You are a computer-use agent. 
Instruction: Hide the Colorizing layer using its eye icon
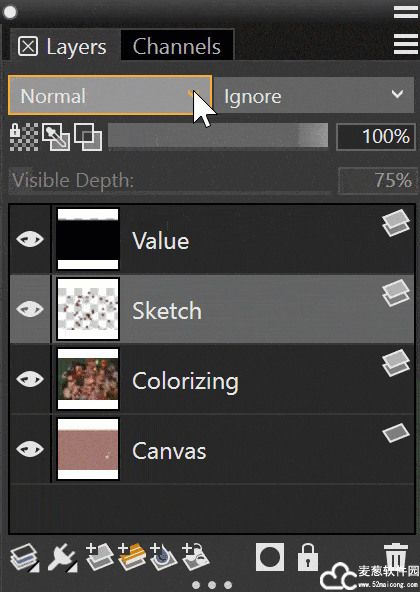(x=30, y=379)
